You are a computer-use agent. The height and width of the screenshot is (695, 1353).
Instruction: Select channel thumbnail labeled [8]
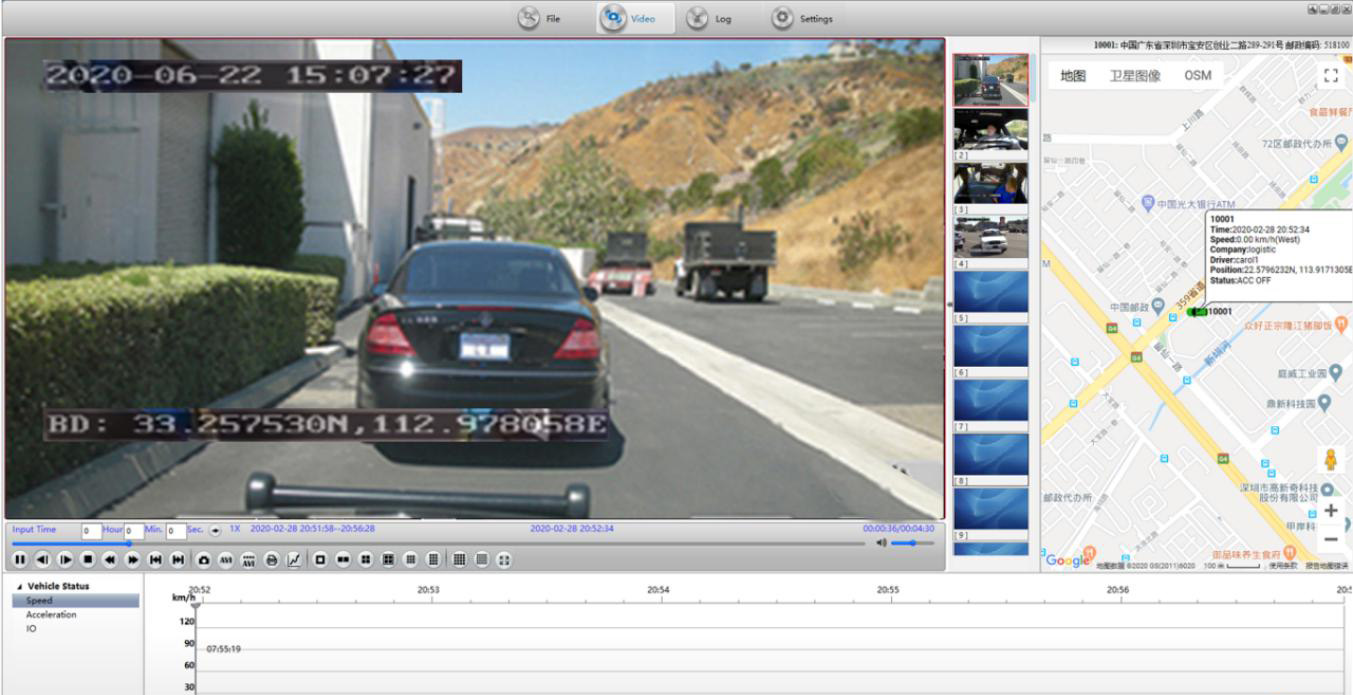point(990,454)
